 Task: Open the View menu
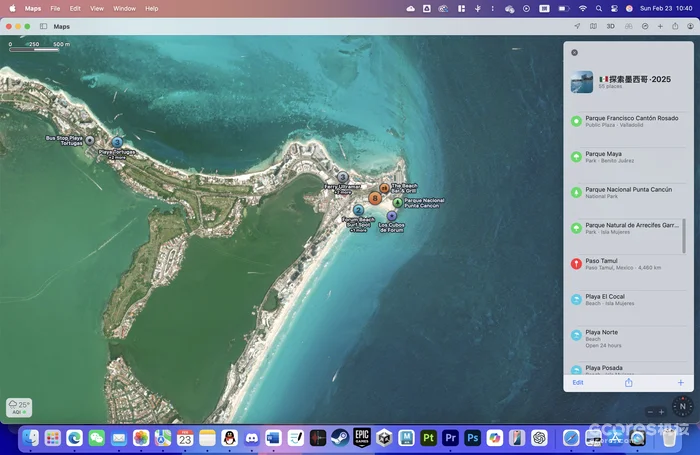[x=96, y=8]
